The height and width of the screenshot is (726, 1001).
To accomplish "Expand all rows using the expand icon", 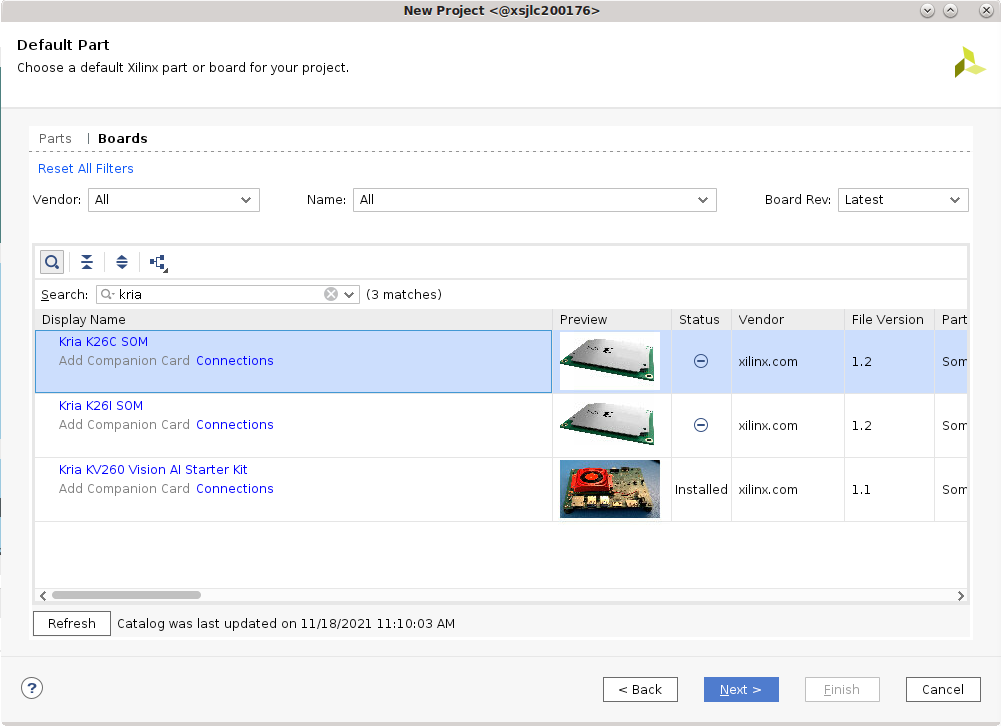I will pos(122,261).
